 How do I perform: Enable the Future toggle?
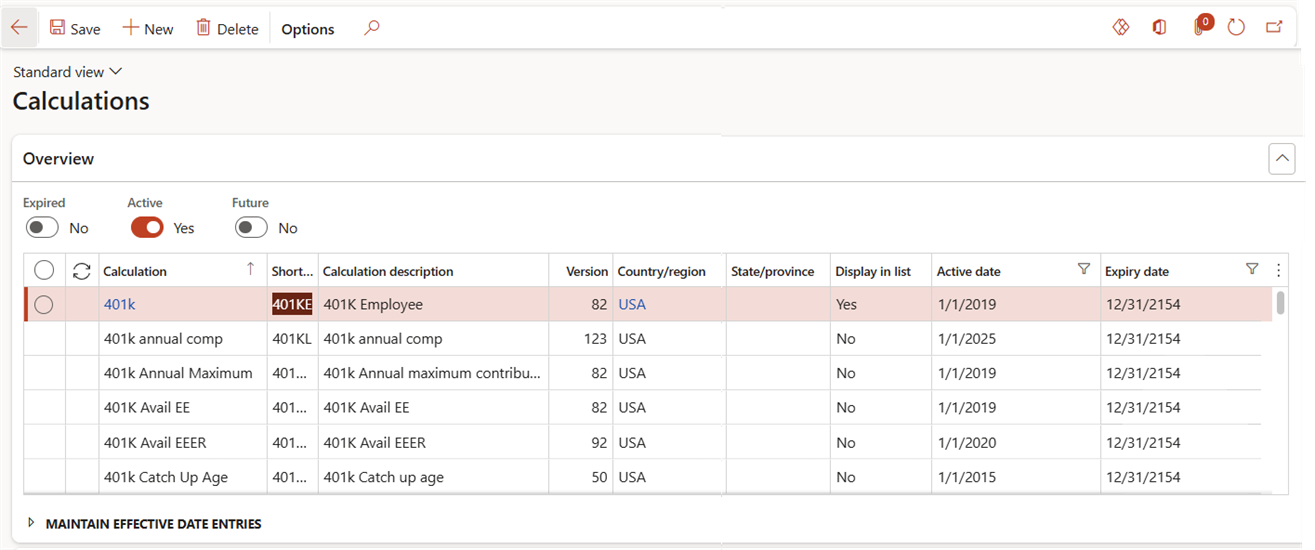[251, 228]
